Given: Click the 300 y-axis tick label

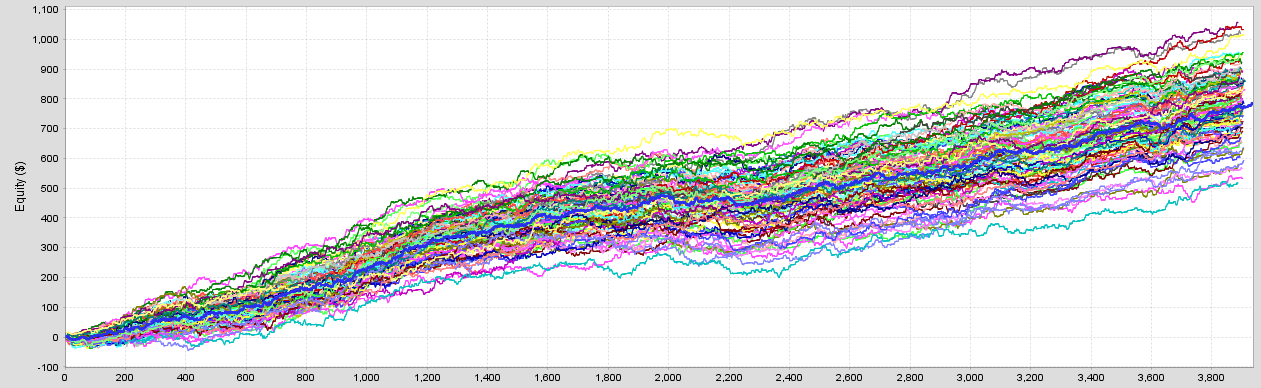Looking at the screenshot, I should point(49,248).
